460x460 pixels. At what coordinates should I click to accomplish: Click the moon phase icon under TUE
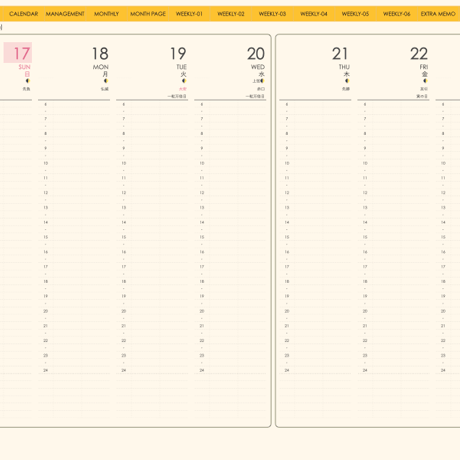[x=184, y=81]
